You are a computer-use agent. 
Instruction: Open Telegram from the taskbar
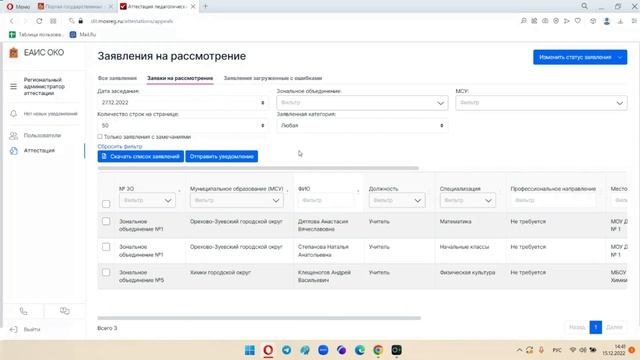[x=287, y=350]
